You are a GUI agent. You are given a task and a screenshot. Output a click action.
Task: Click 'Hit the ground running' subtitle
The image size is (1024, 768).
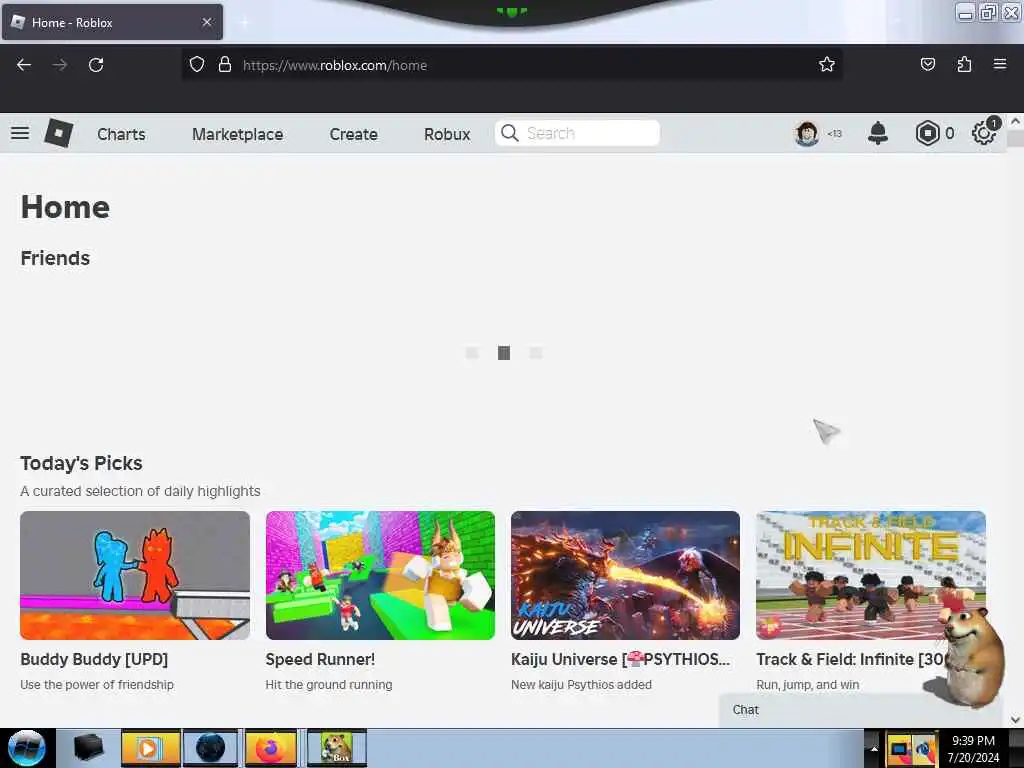pos(328,684)
